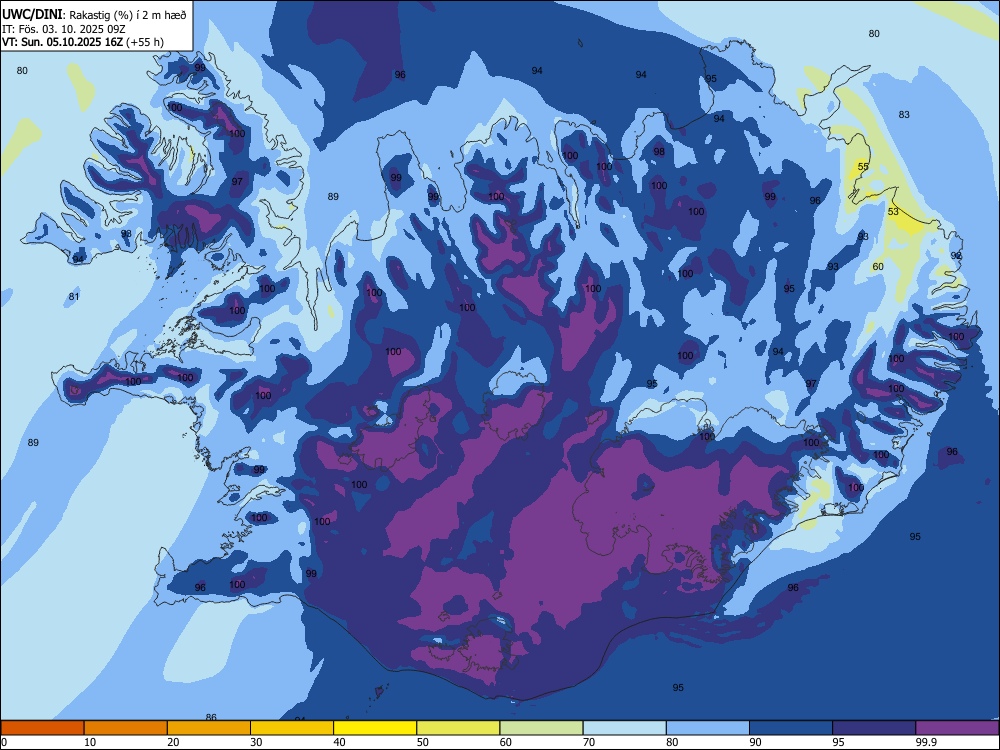Screen dimensions: 1000x750
Task: Click the dark orange 0–10 legend swatch
Action: (42, 728)
